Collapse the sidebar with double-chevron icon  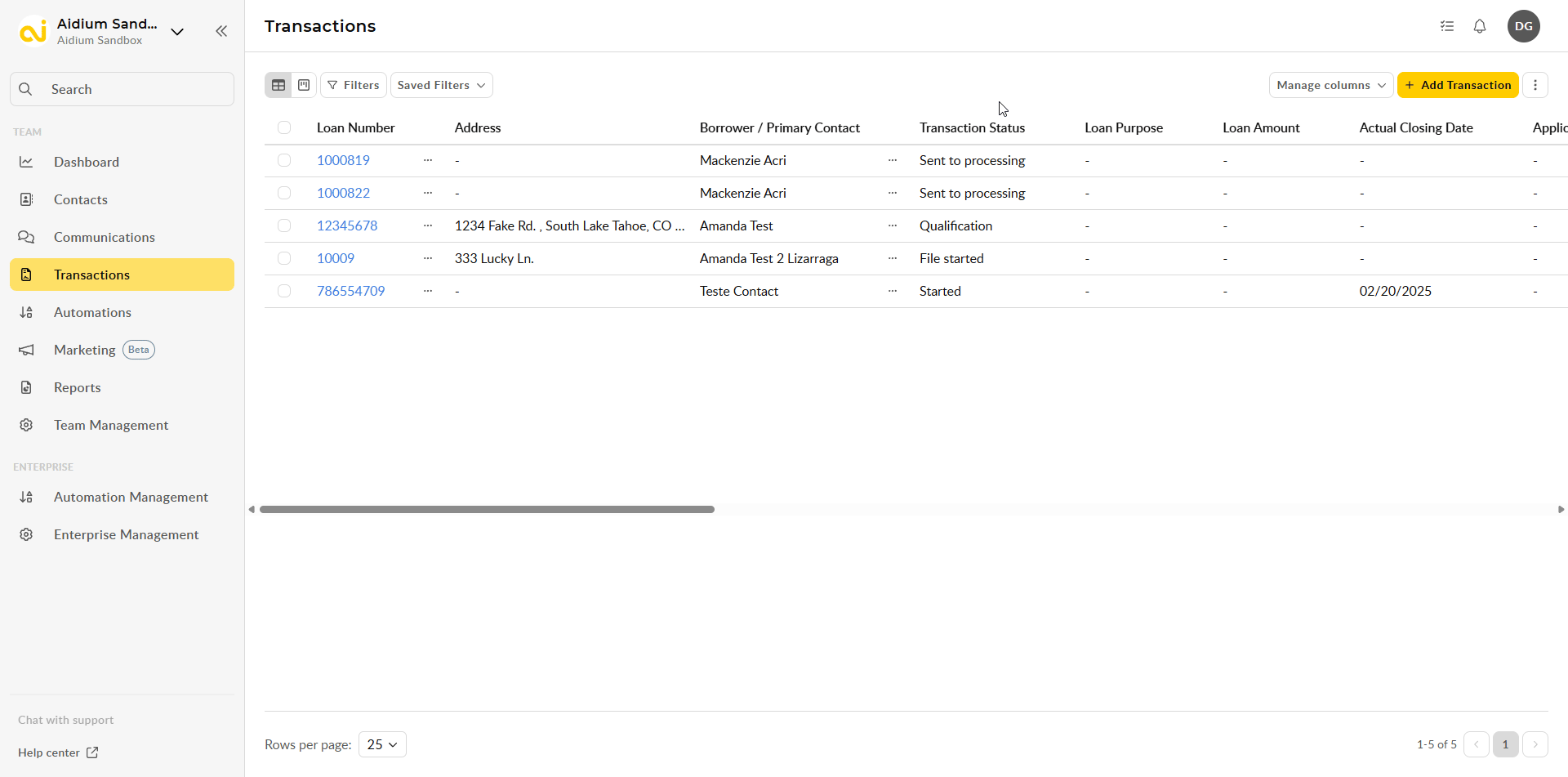pyautogui.click(x=221, y=31)
